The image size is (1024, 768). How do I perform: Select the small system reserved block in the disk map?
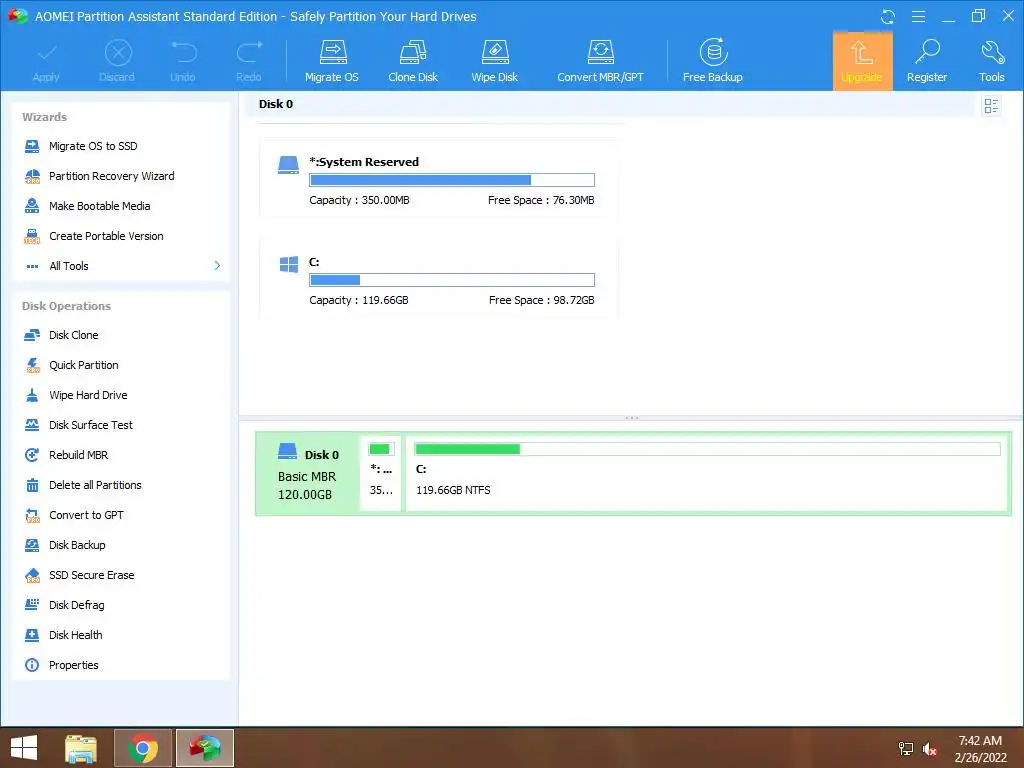tap(381, 473)
